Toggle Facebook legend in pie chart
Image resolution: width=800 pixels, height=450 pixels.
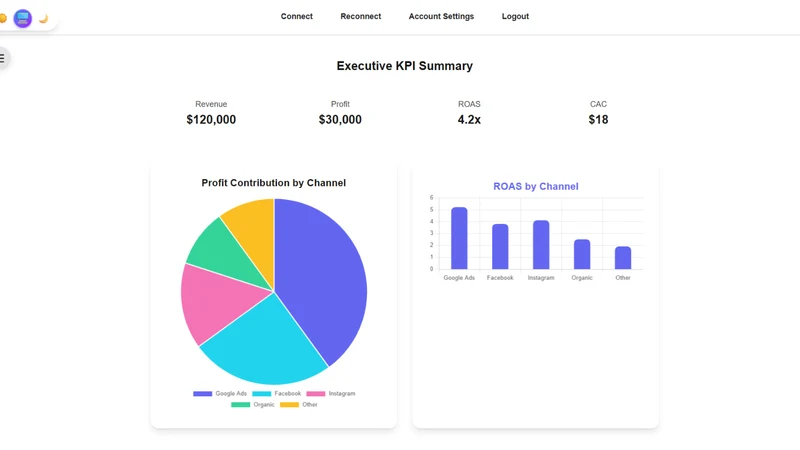coord(277,393)
